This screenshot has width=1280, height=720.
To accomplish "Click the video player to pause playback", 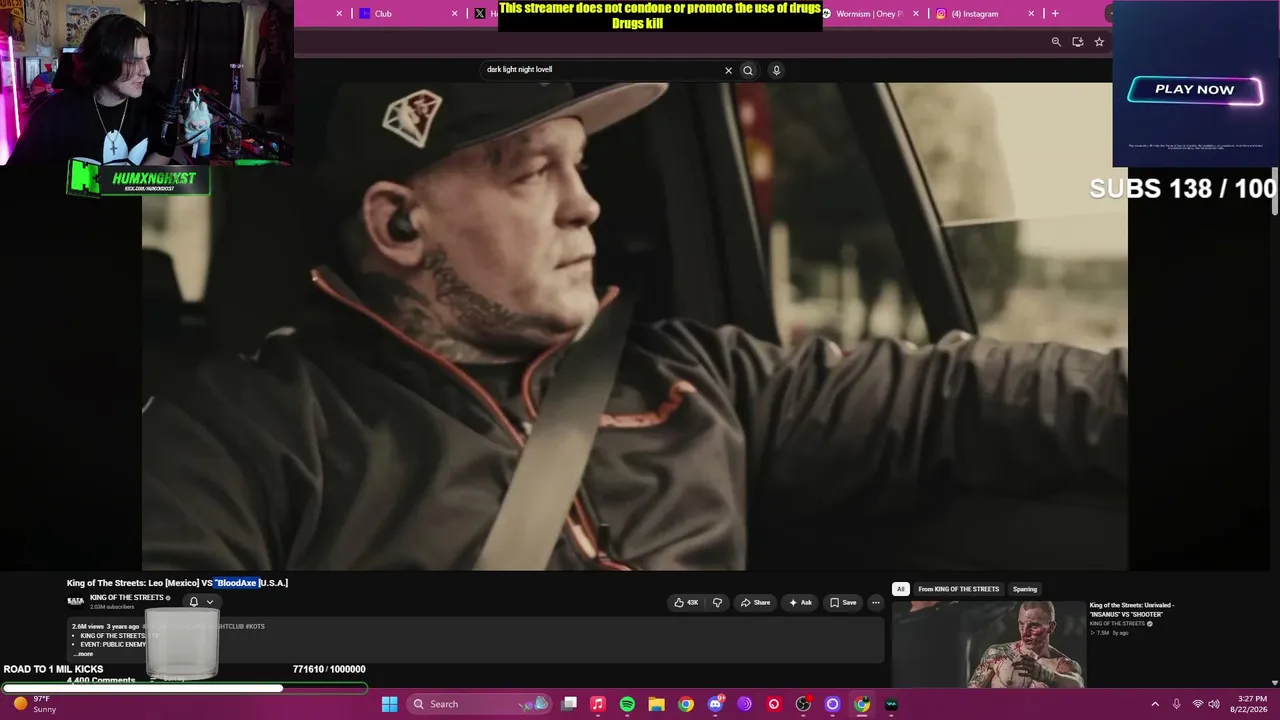I will pos(635,326).
